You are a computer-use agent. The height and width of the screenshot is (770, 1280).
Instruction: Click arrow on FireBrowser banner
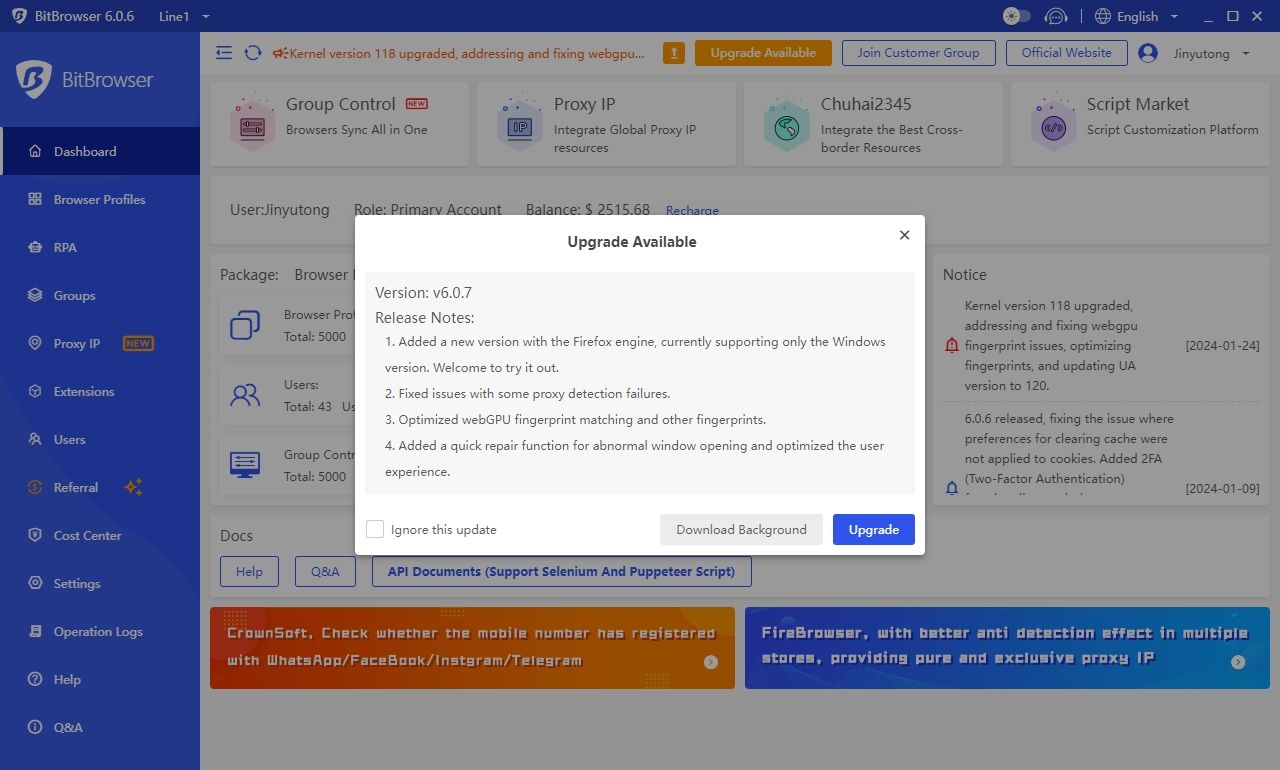tap(1238, 662)
